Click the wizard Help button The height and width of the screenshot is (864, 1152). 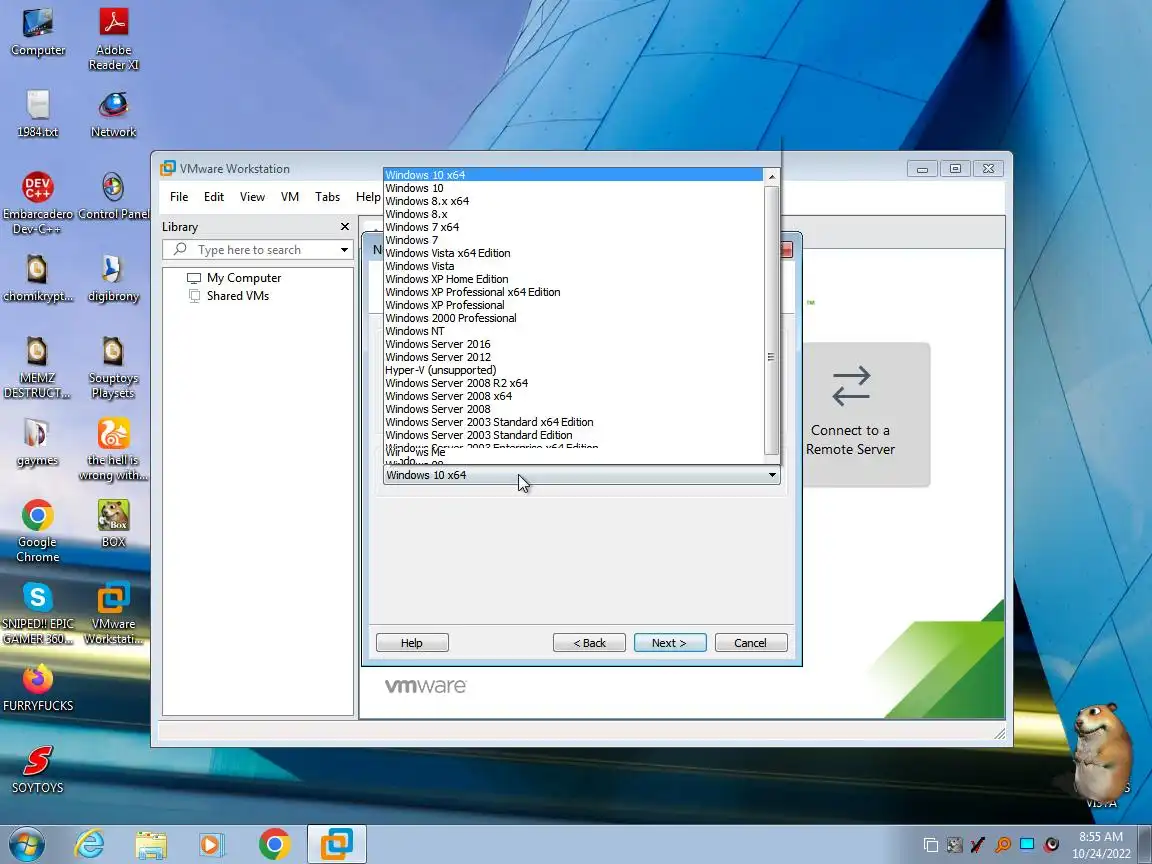pyautogui.click(x=412, y=643)
